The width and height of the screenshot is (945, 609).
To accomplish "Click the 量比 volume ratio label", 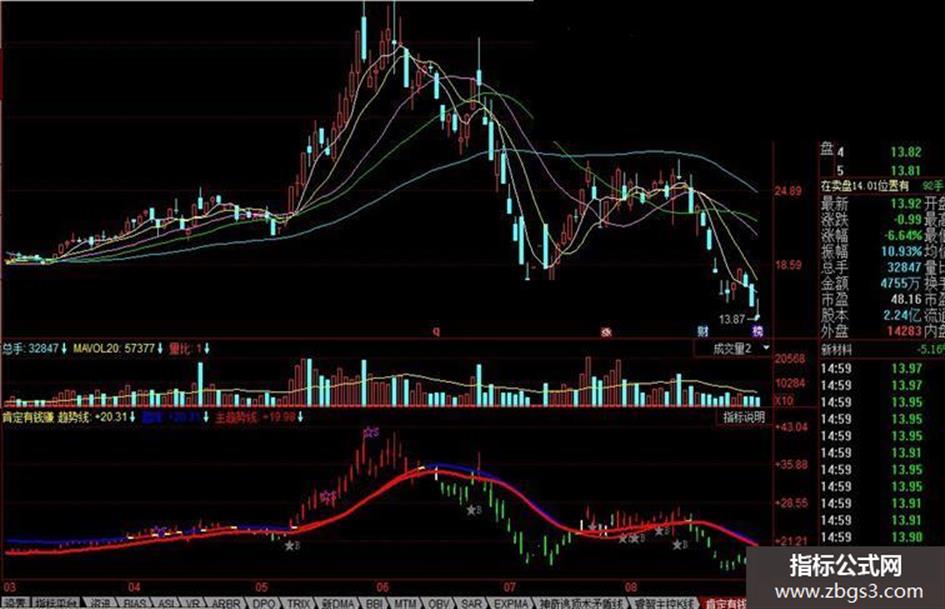I will pos(178,349).
